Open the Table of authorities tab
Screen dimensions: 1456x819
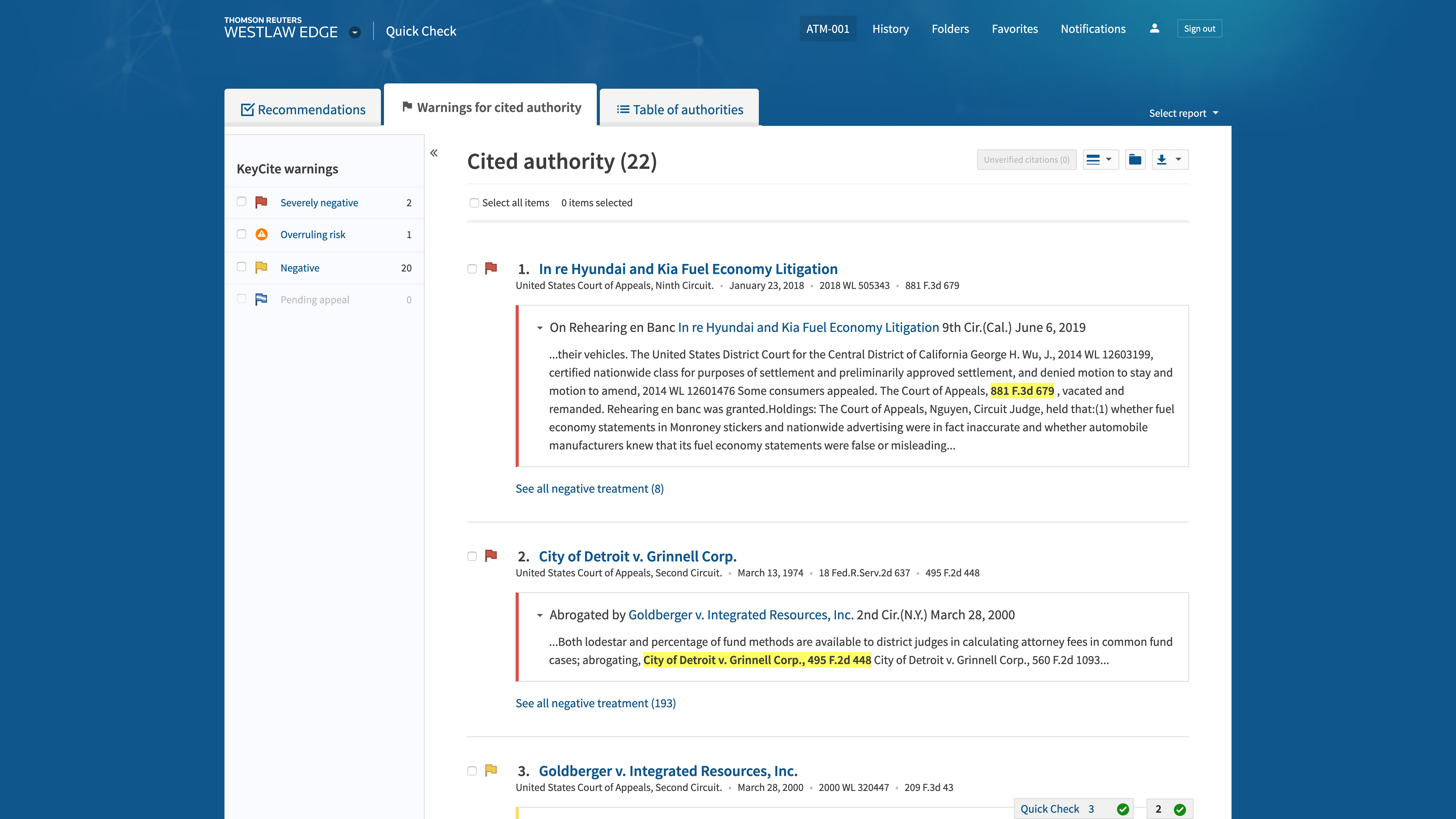pyautogui.click(x=679, y=110)
